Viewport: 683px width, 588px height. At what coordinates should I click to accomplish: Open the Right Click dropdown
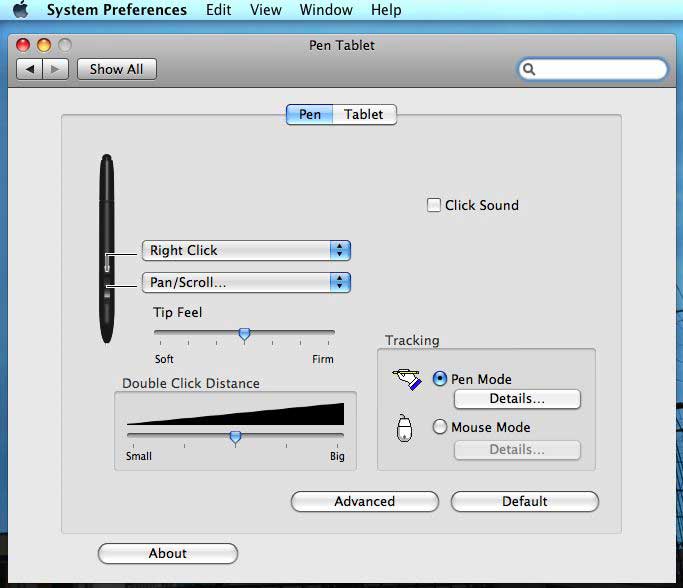tap(246, 250)
